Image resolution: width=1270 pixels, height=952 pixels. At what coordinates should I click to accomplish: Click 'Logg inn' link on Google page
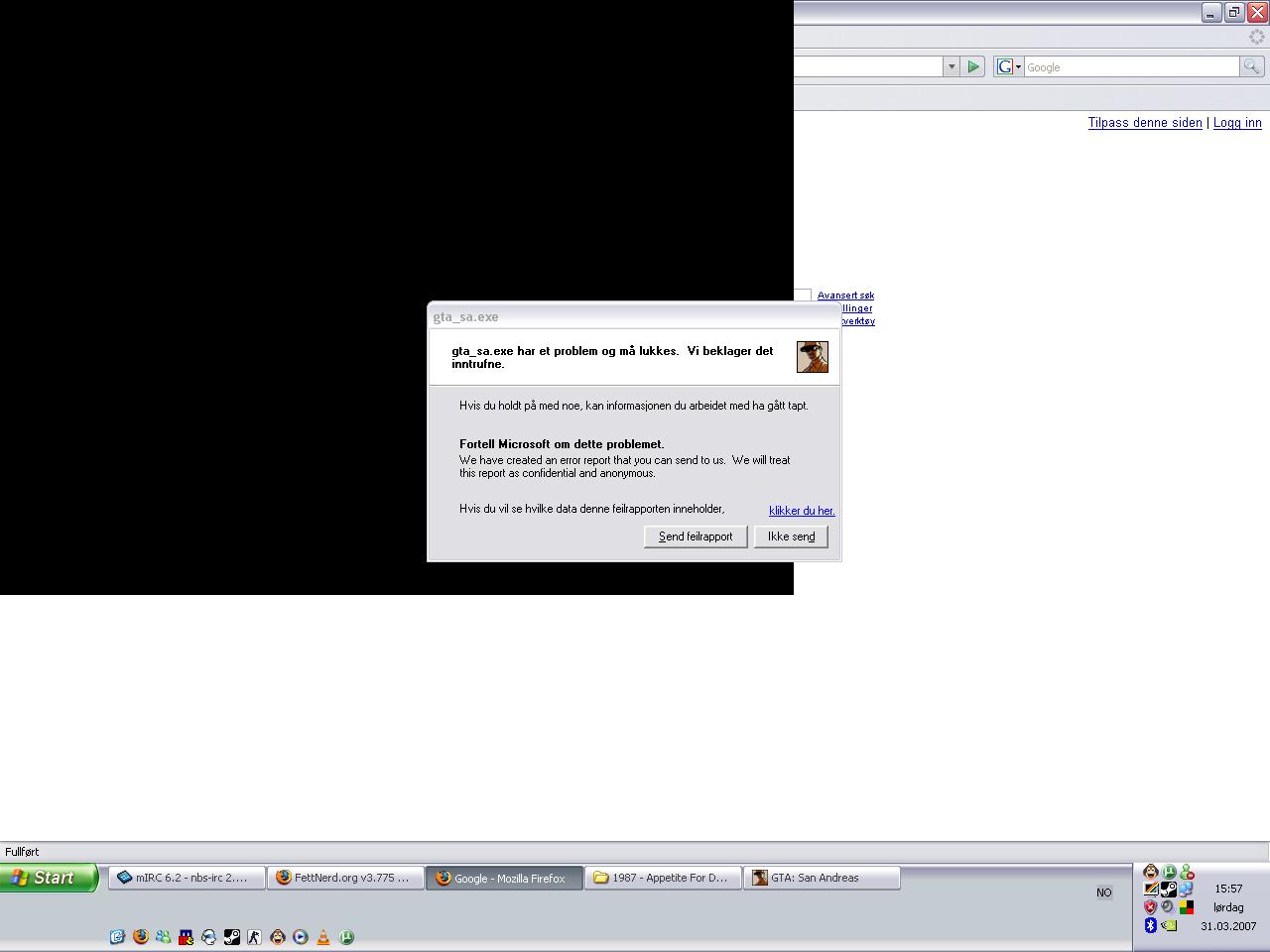coord(1237,123)
